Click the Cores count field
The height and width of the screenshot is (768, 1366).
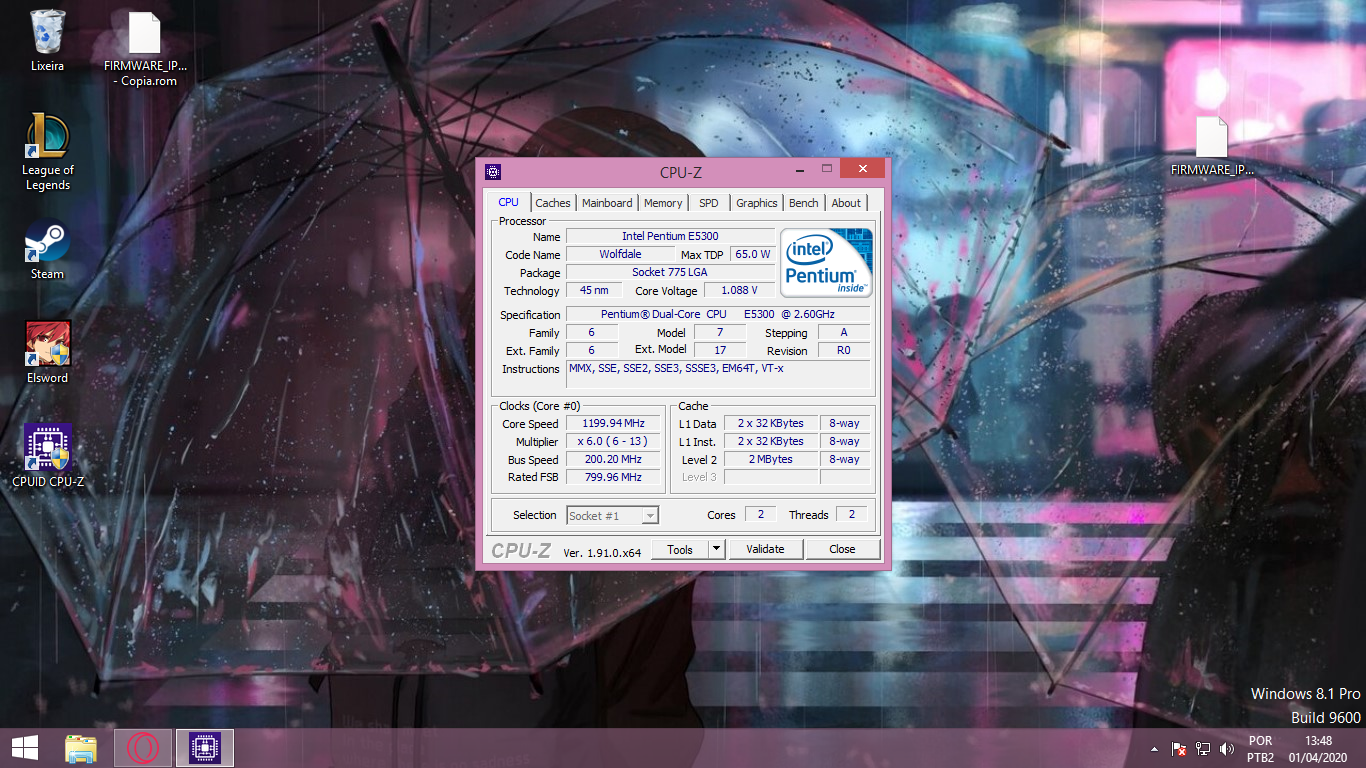[x=760, y=515]
